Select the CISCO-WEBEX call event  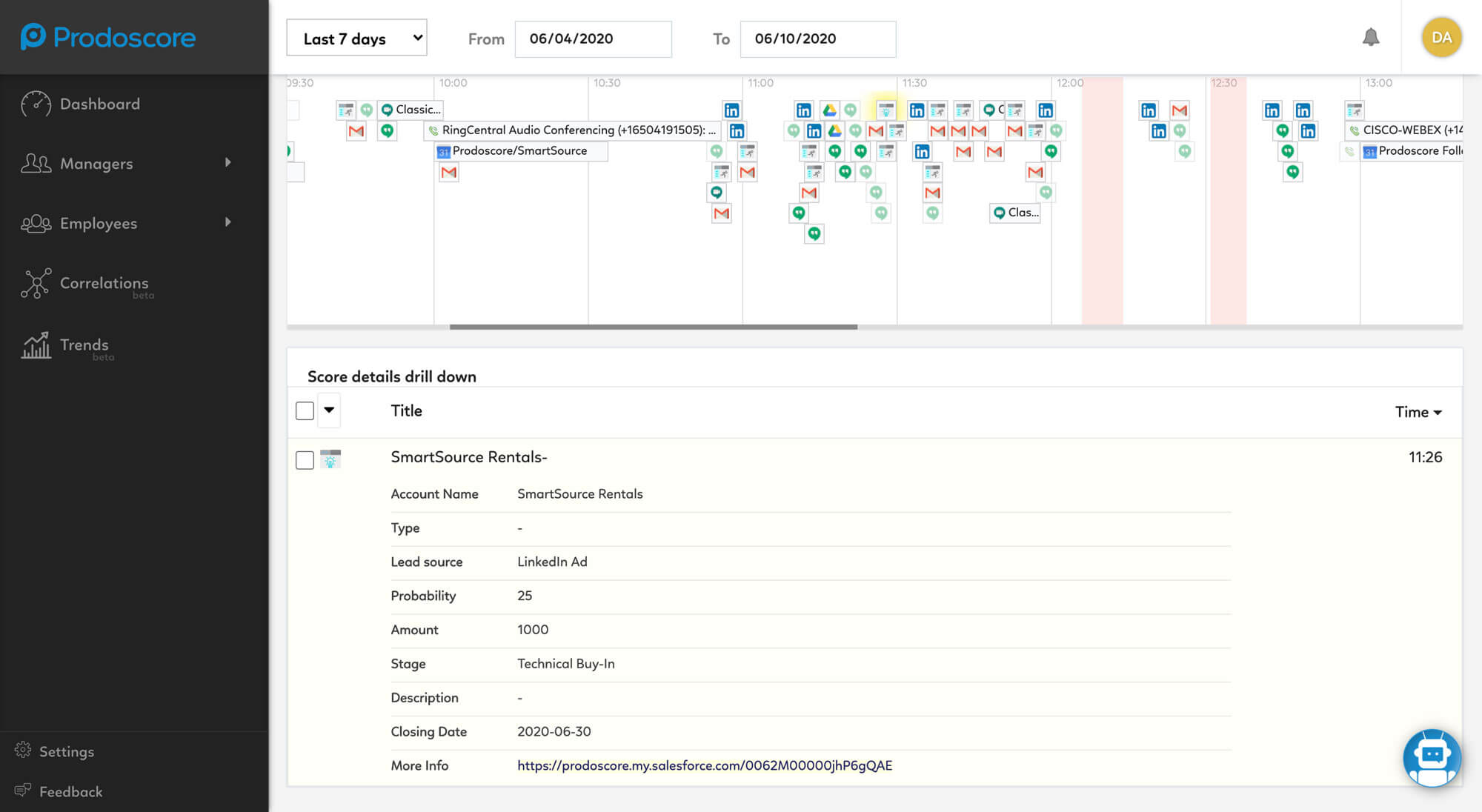pyautogui.click(x=1404, y=130)
